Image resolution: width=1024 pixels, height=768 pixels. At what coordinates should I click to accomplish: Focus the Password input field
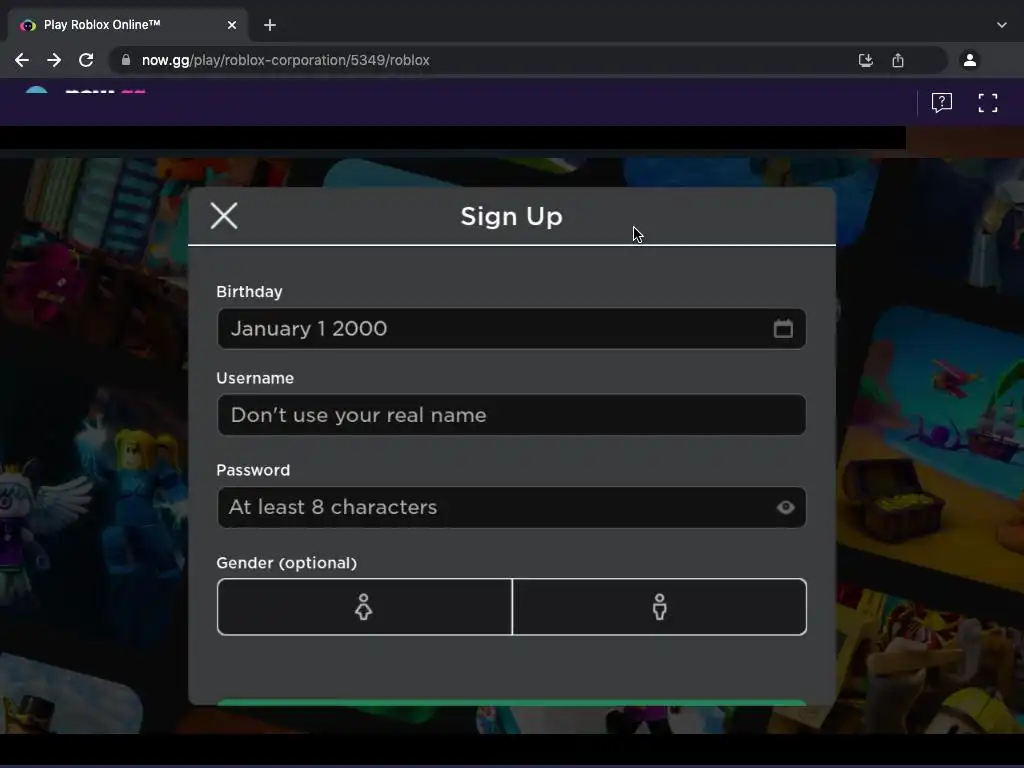point(511,507)
